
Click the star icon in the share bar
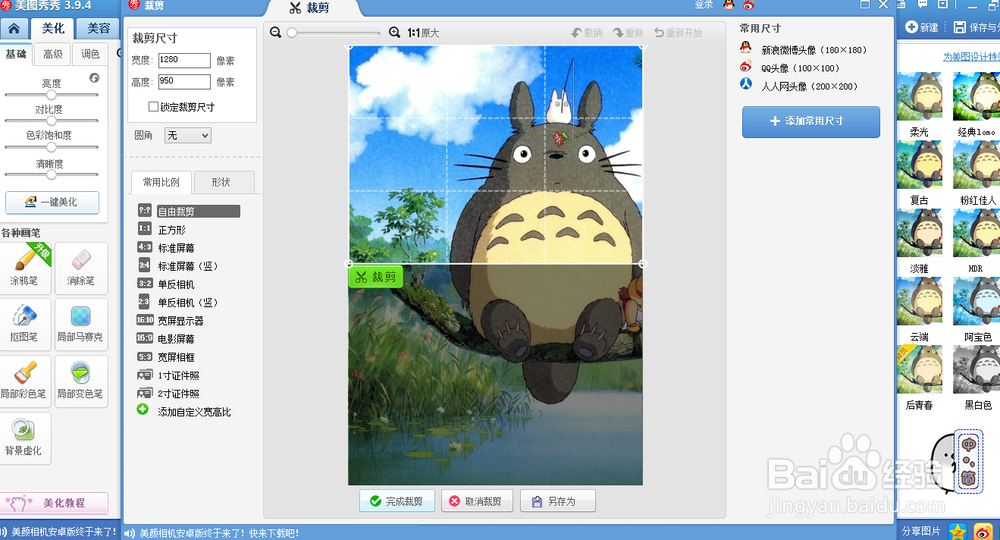(957, 531)
